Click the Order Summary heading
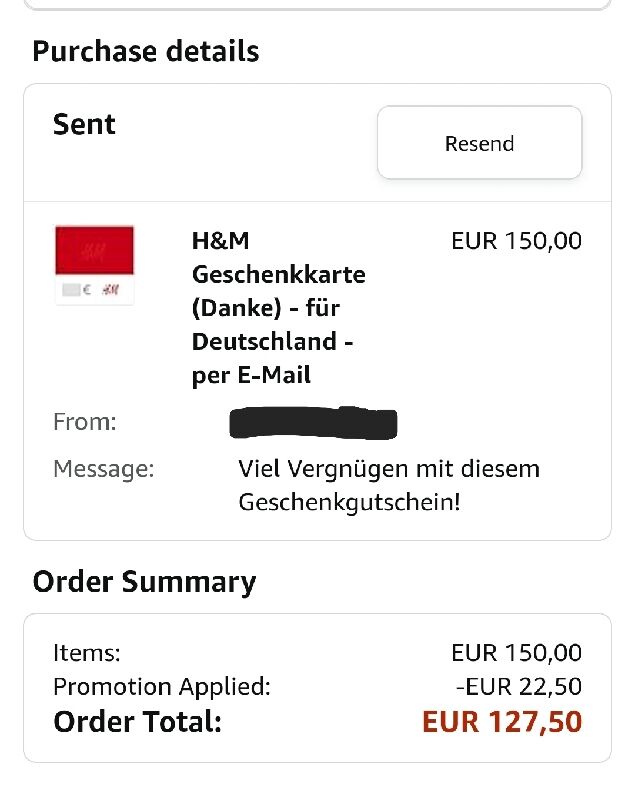Viewport: 635px width, 800px height. click(144, 582)
